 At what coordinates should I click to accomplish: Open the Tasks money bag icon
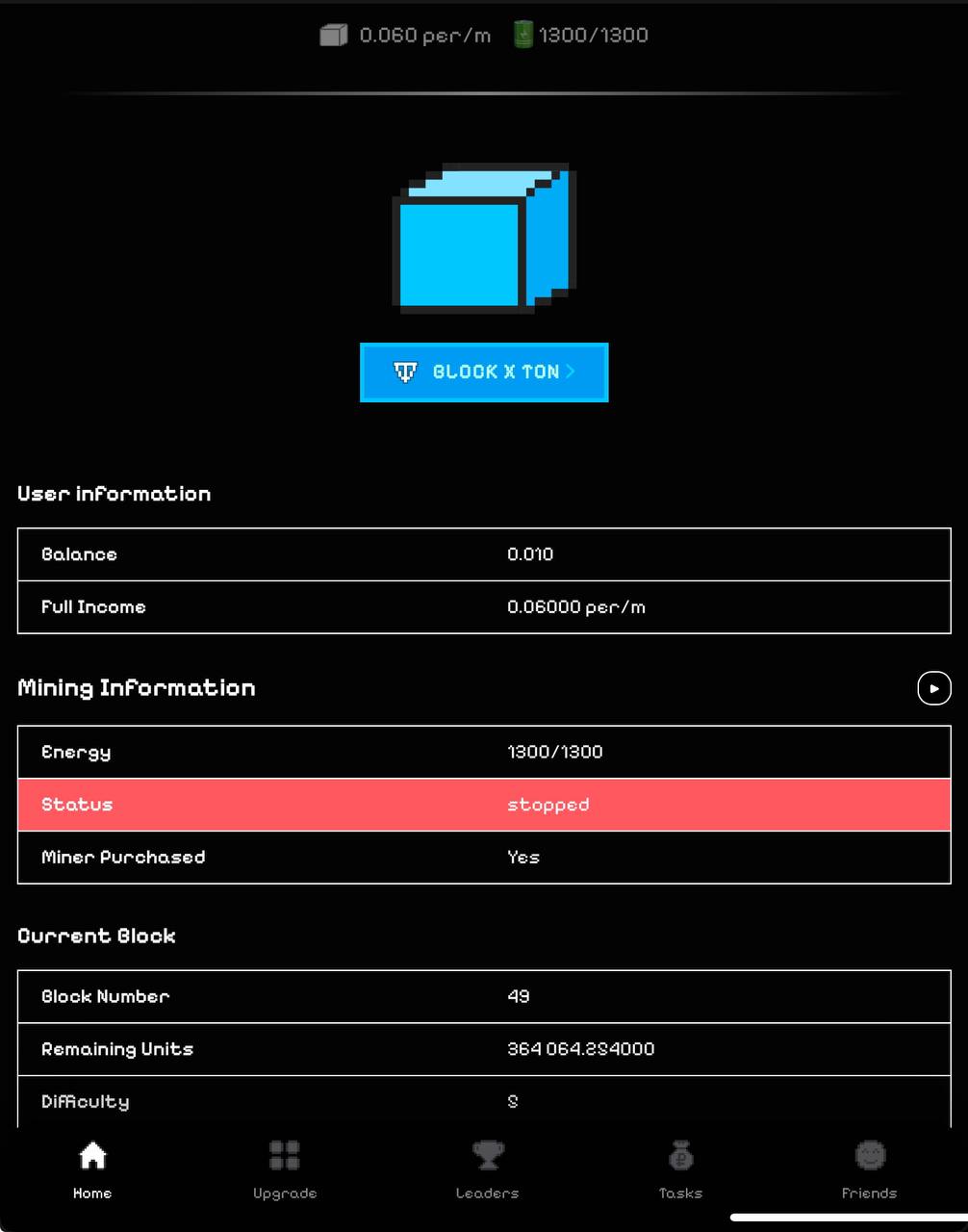(680, 1155)
